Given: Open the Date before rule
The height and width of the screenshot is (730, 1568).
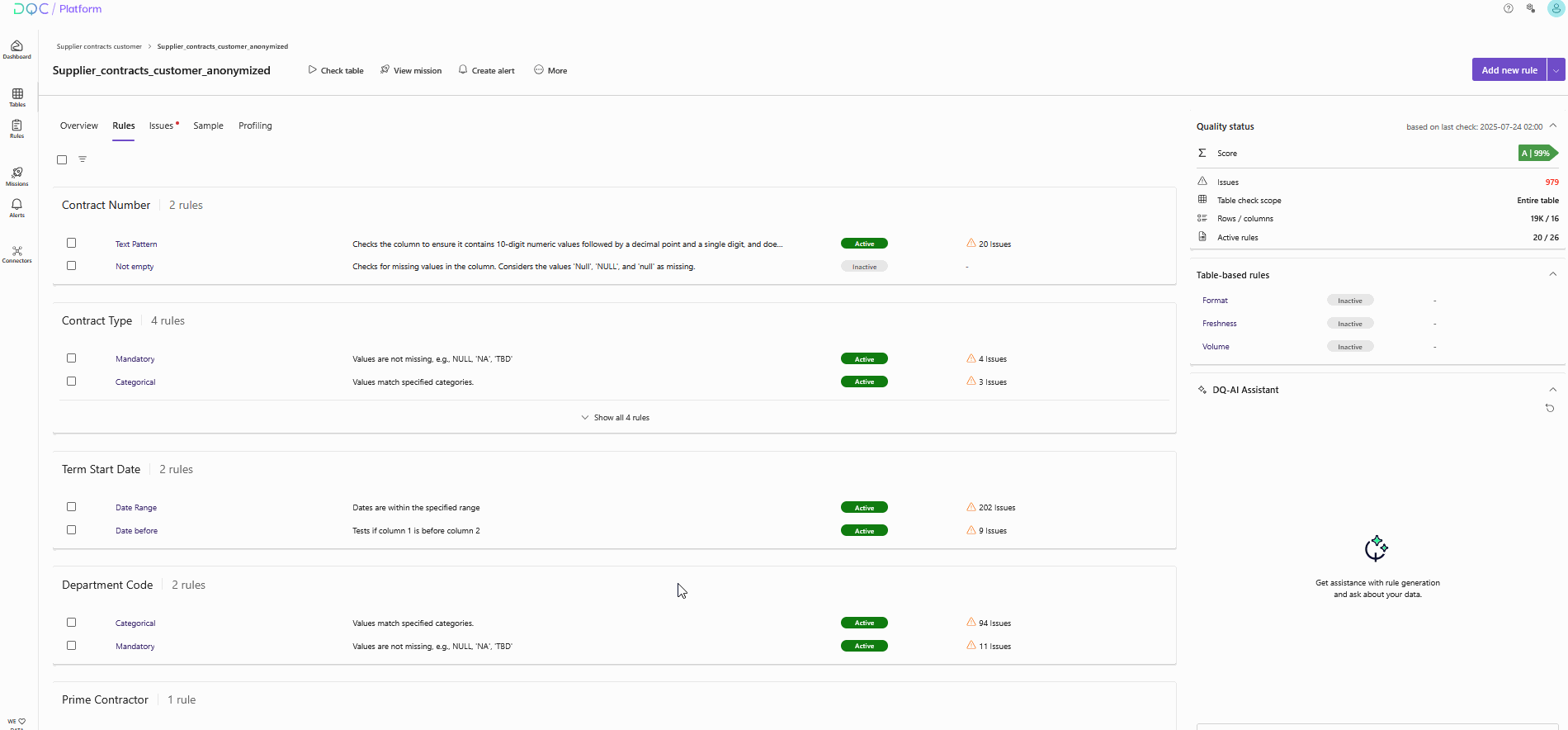Looking at the screenshot, I should 136,531.
